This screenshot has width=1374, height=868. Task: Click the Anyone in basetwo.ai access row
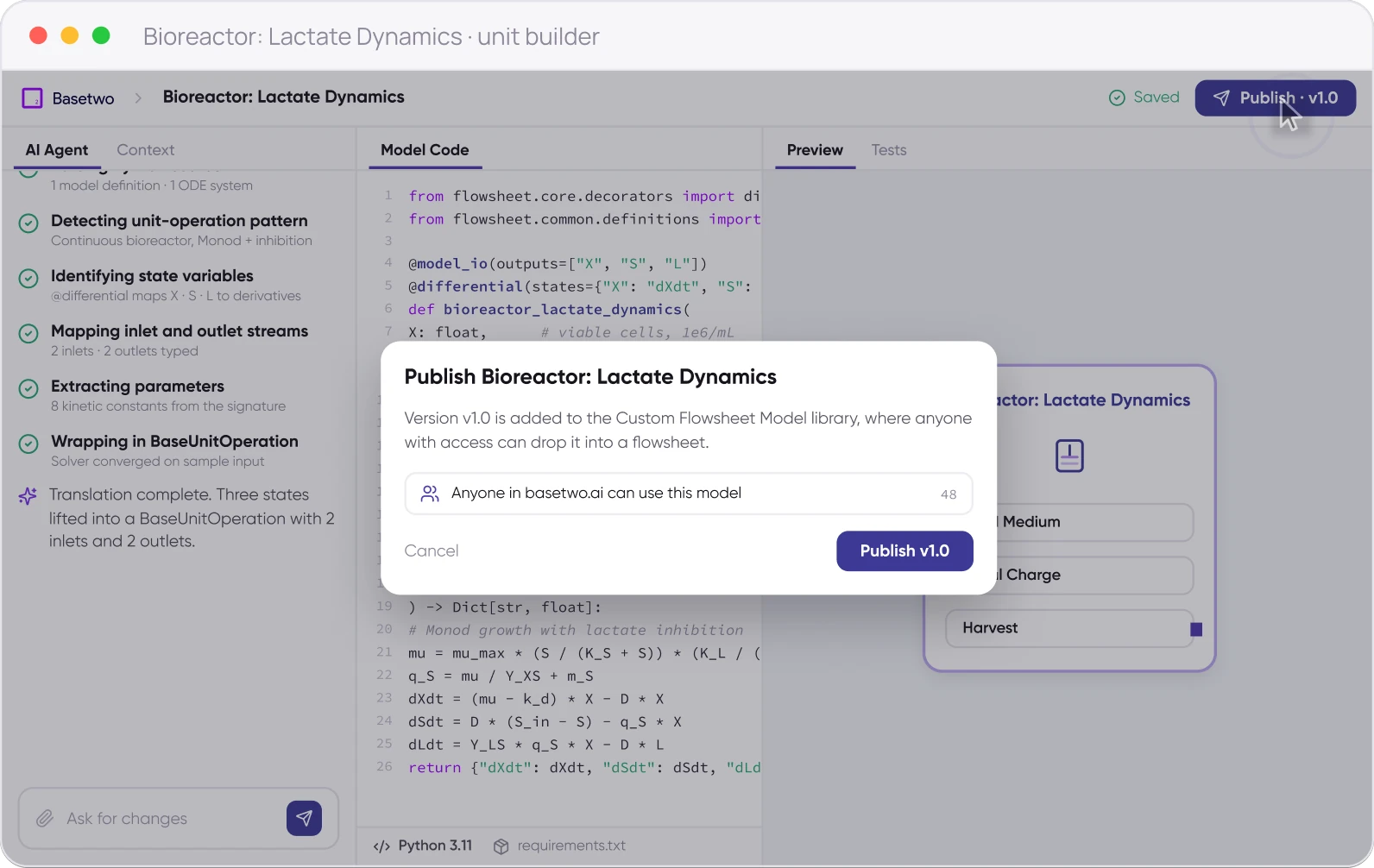(x=689, y=494)
